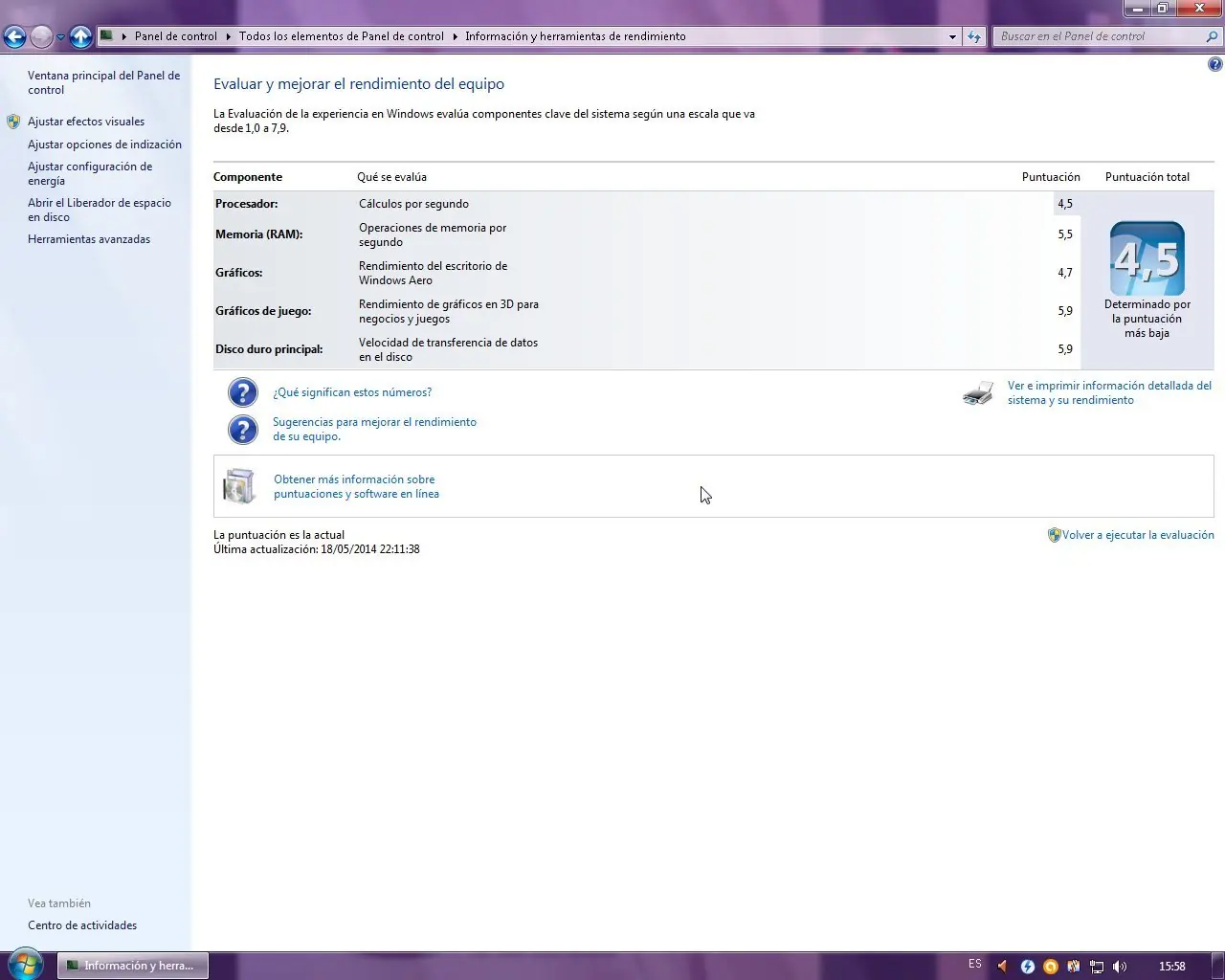
Task: Click 'Volver a ejecutar la evaluación'
Action: 1138,535
